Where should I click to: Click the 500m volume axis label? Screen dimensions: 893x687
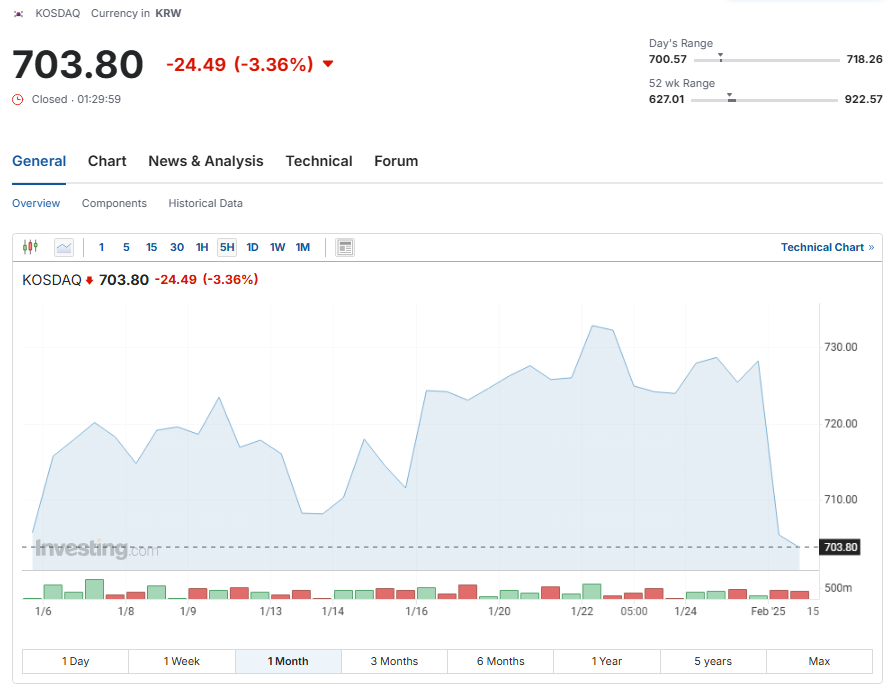click(x=838, y=588)
